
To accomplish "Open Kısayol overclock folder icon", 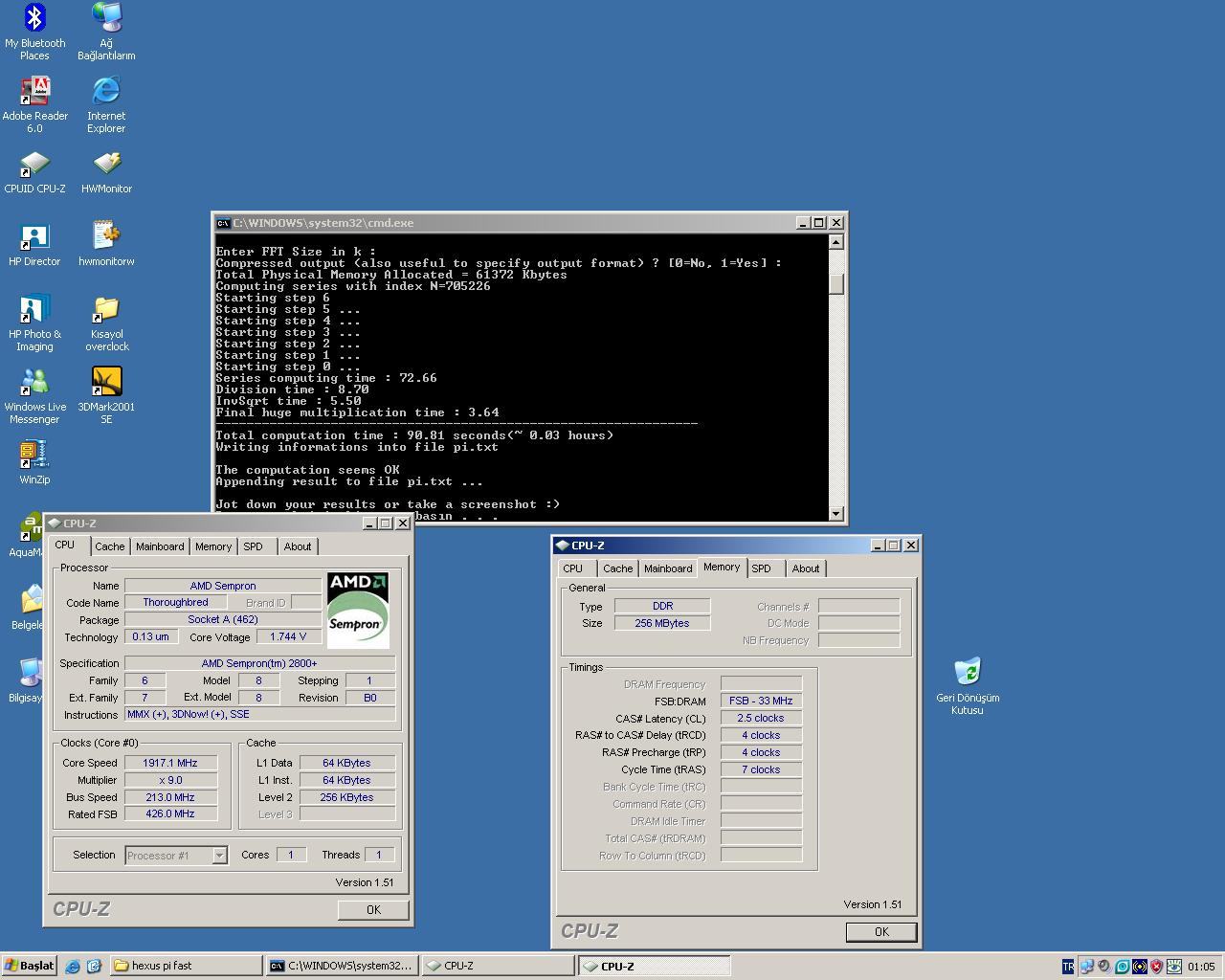I will (x=106, y=323).
